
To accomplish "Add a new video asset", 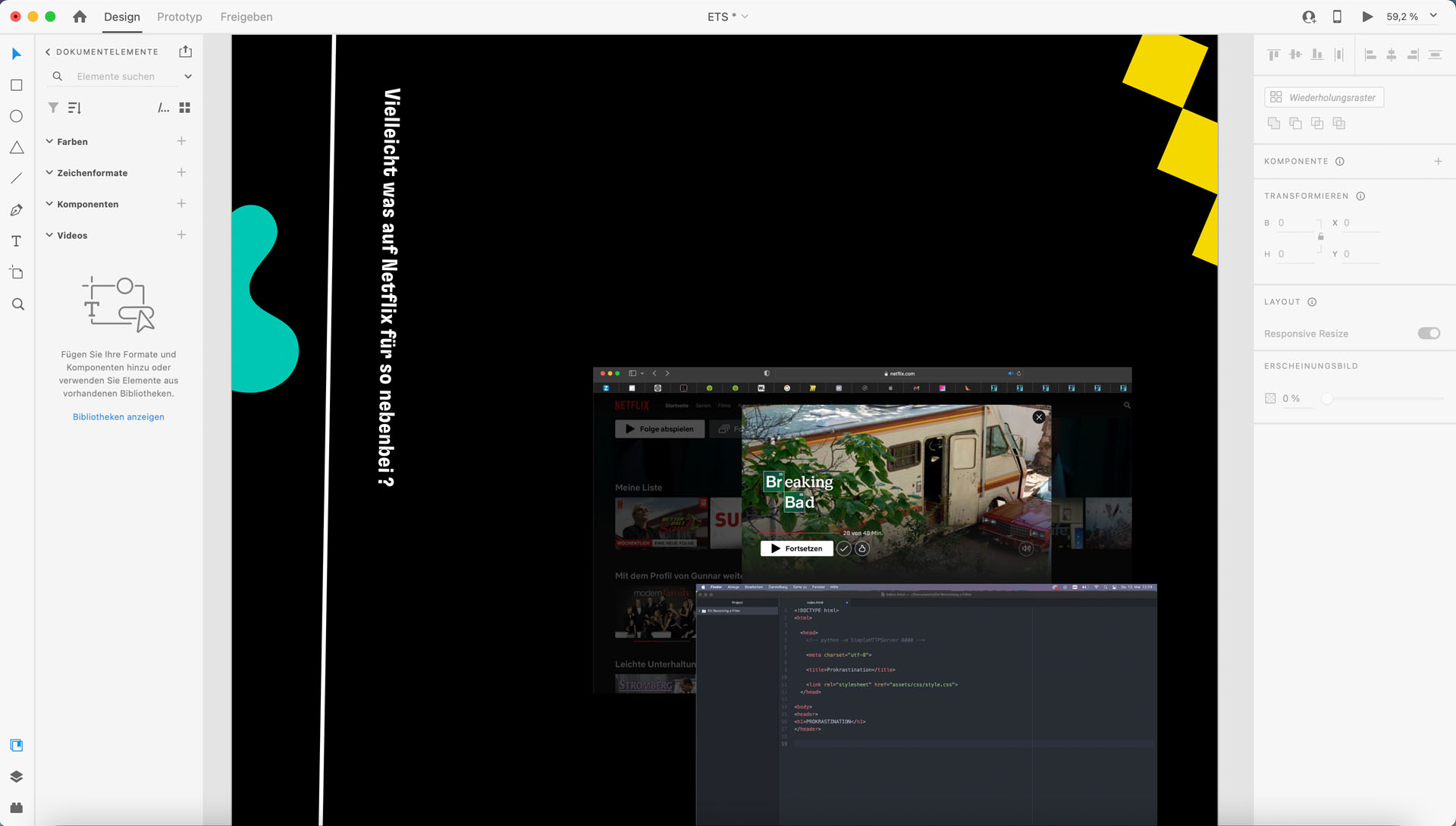I will click(181, 235).
